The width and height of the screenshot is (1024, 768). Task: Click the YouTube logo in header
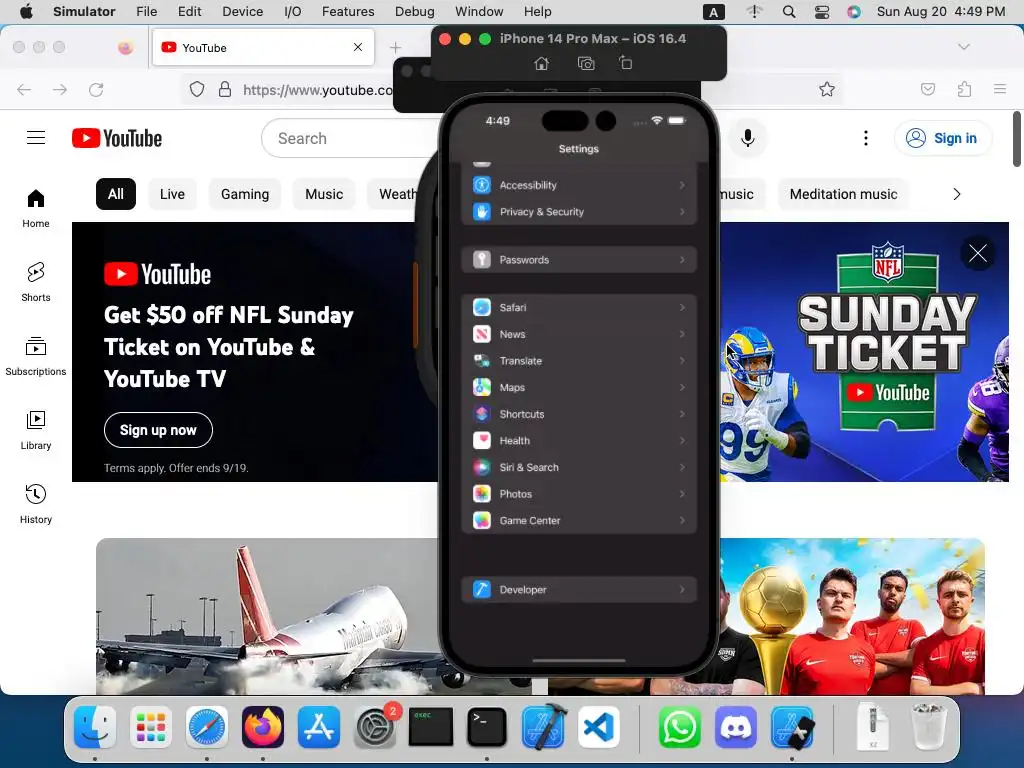[x=117, y=138]
